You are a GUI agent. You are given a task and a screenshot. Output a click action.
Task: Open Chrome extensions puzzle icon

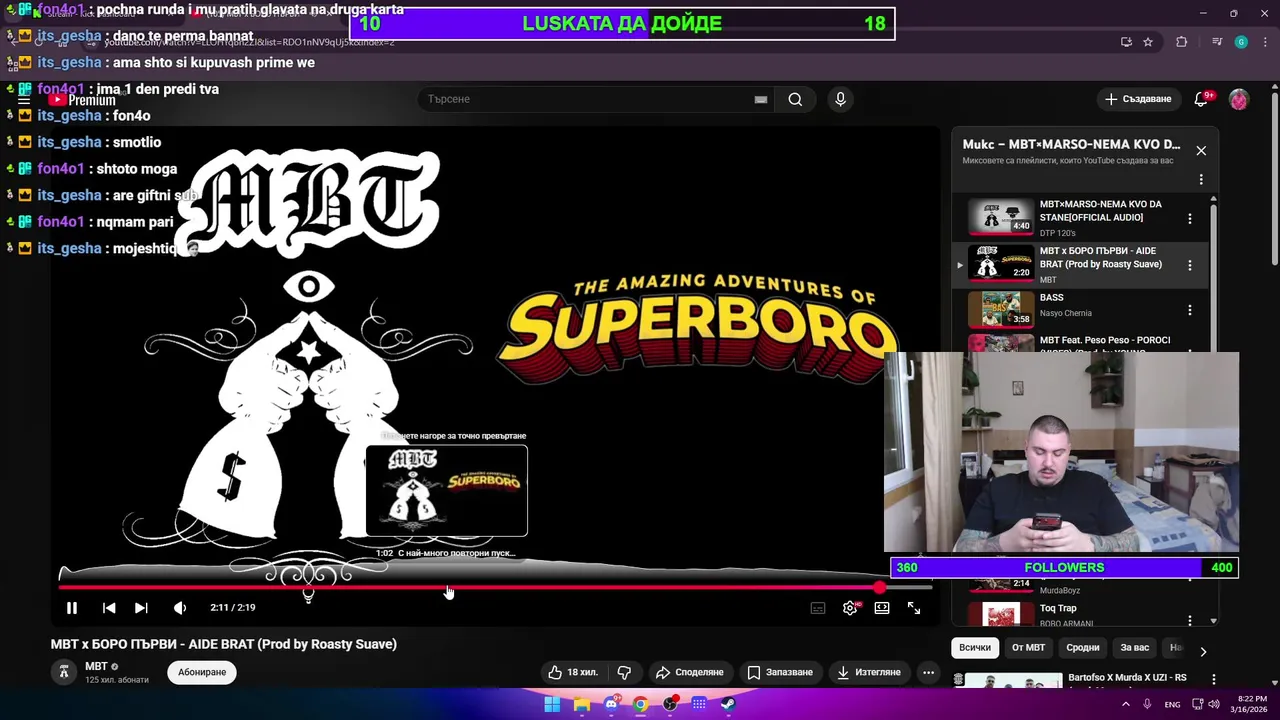point(1182,42)
